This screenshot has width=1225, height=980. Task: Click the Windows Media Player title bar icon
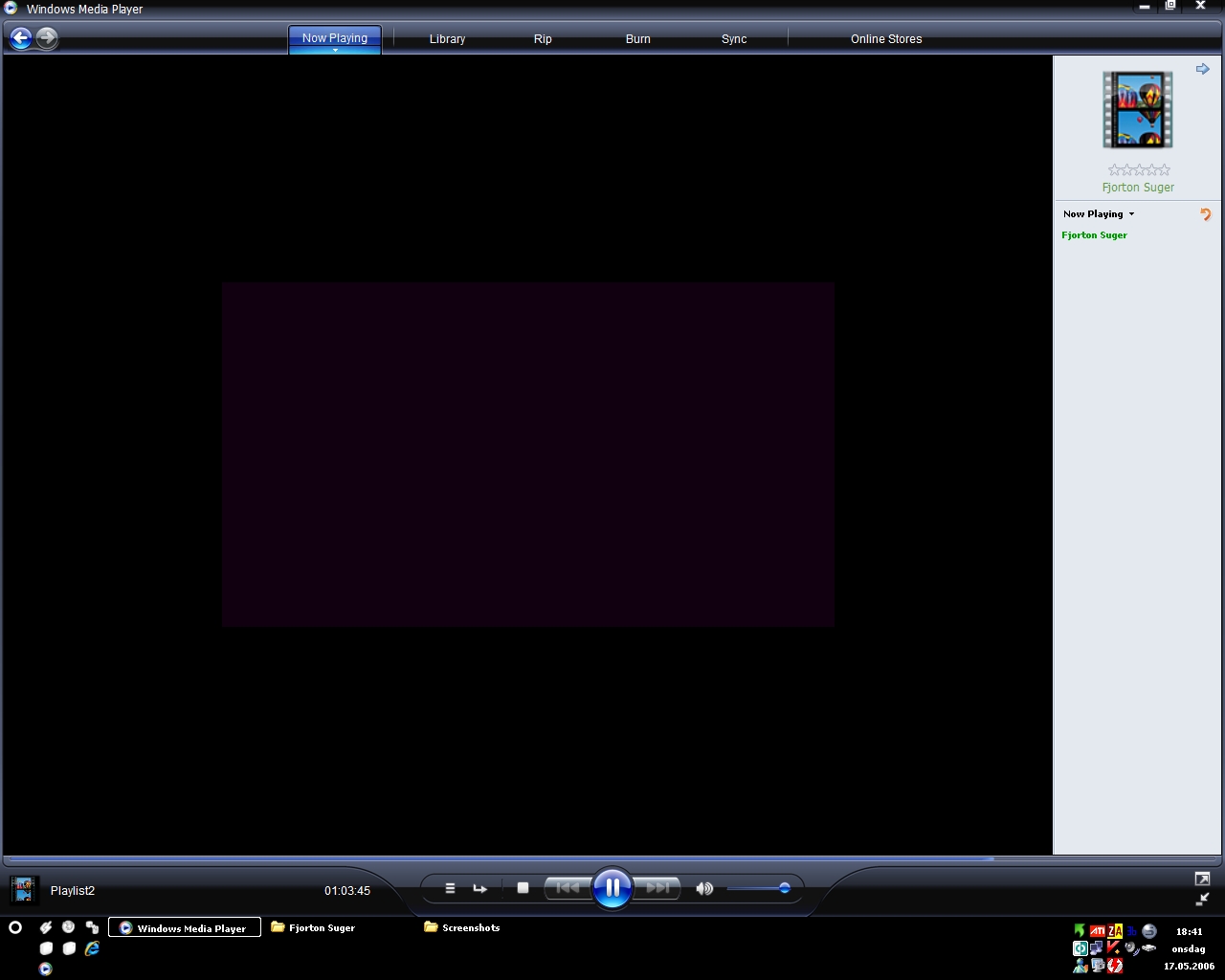[x=11, y=9]
